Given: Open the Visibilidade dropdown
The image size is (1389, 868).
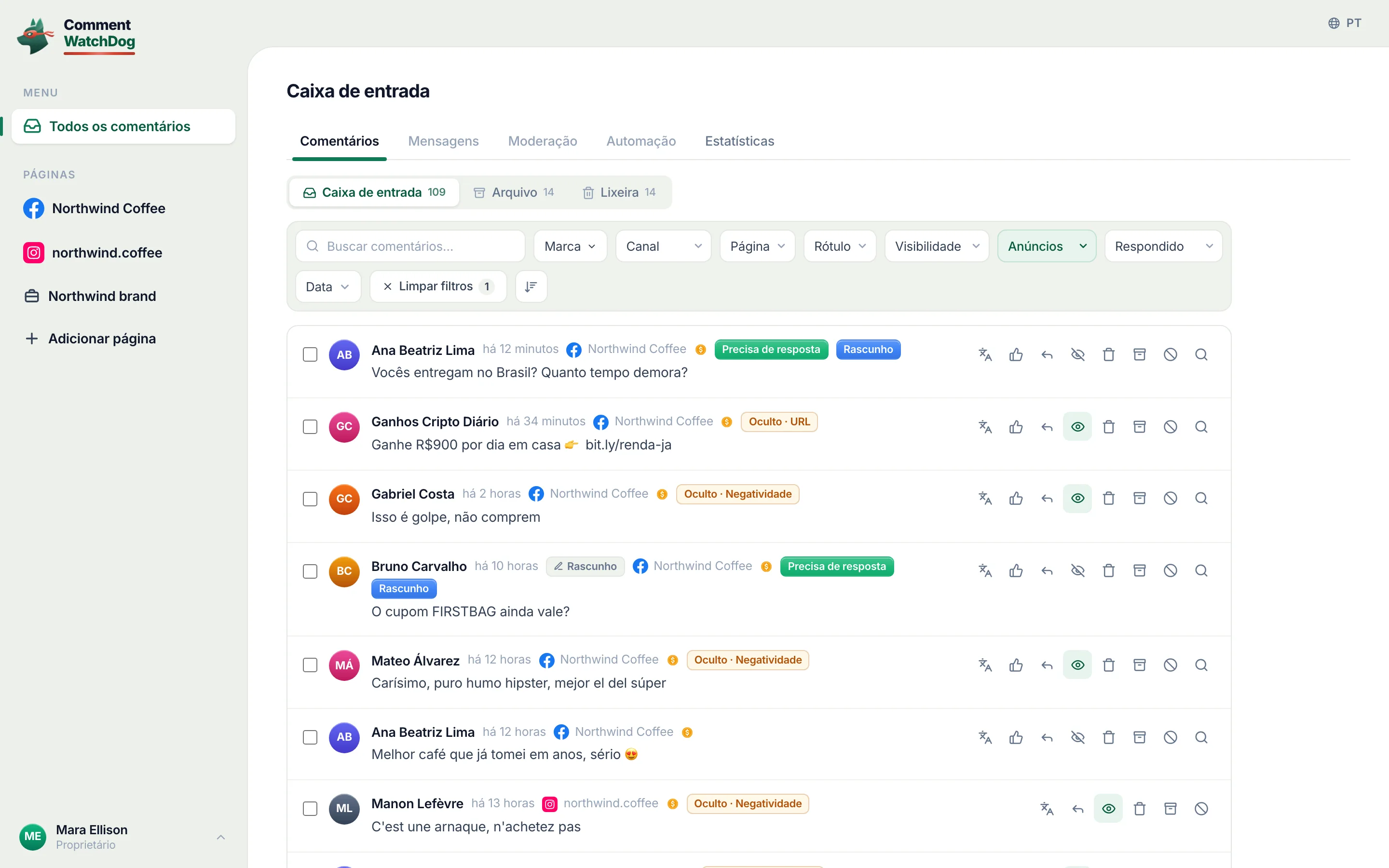Looking at the screenshot, I should (x=937, y=246).
